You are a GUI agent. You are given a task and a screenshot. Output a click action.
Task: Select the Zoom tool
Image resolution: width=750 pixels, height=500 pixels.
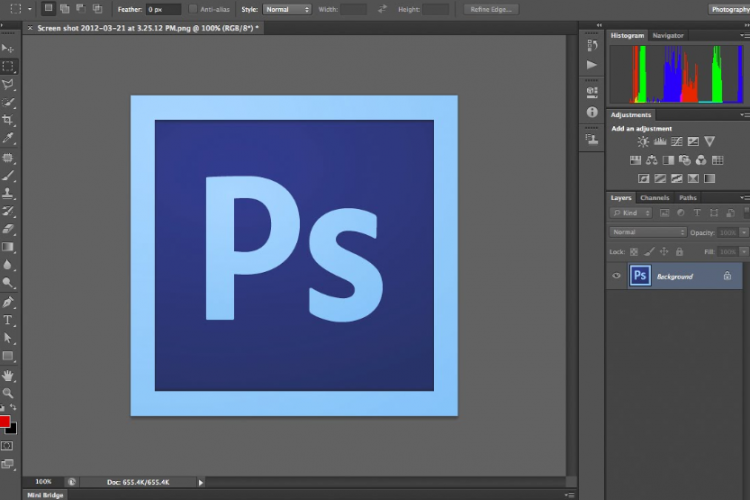pos(8,393)
